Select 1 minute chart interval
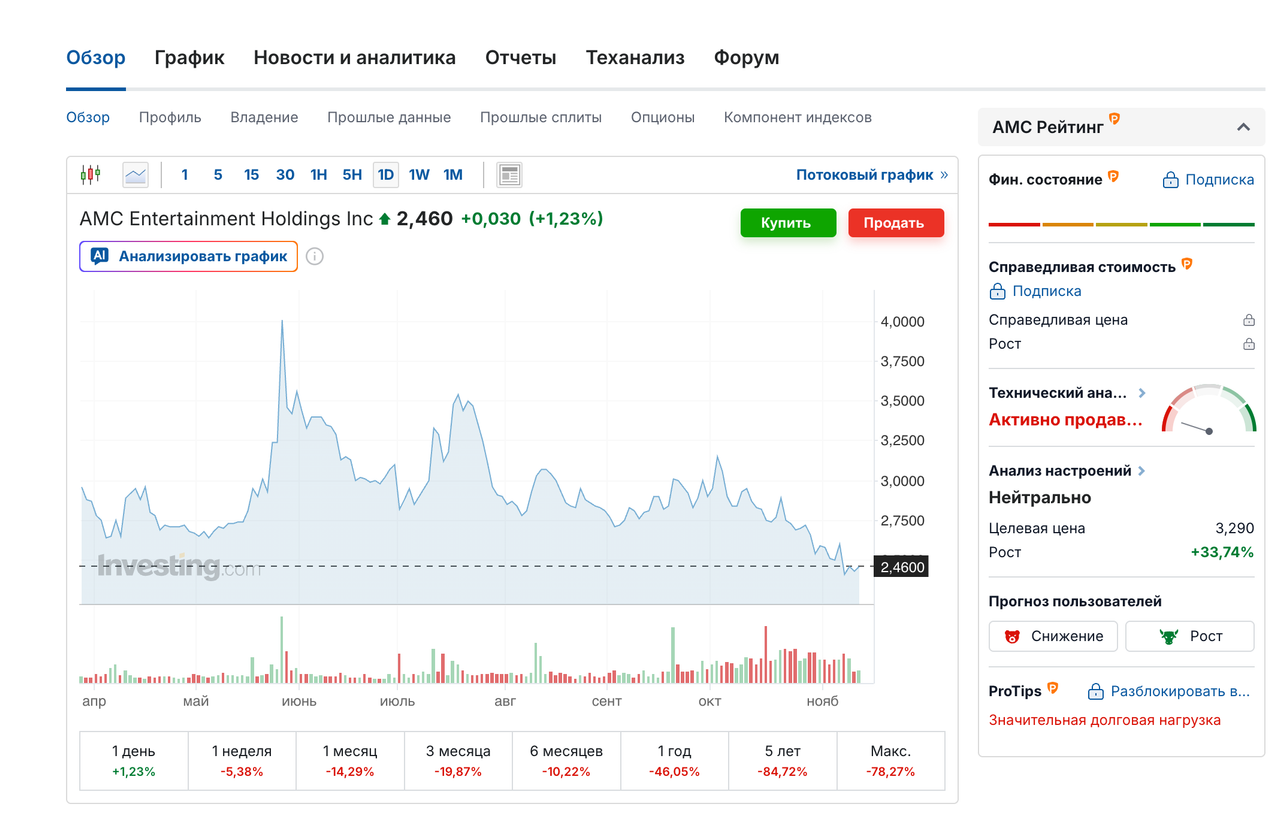Viewport: 1280px width, 816px height. [x=184, y=175]
